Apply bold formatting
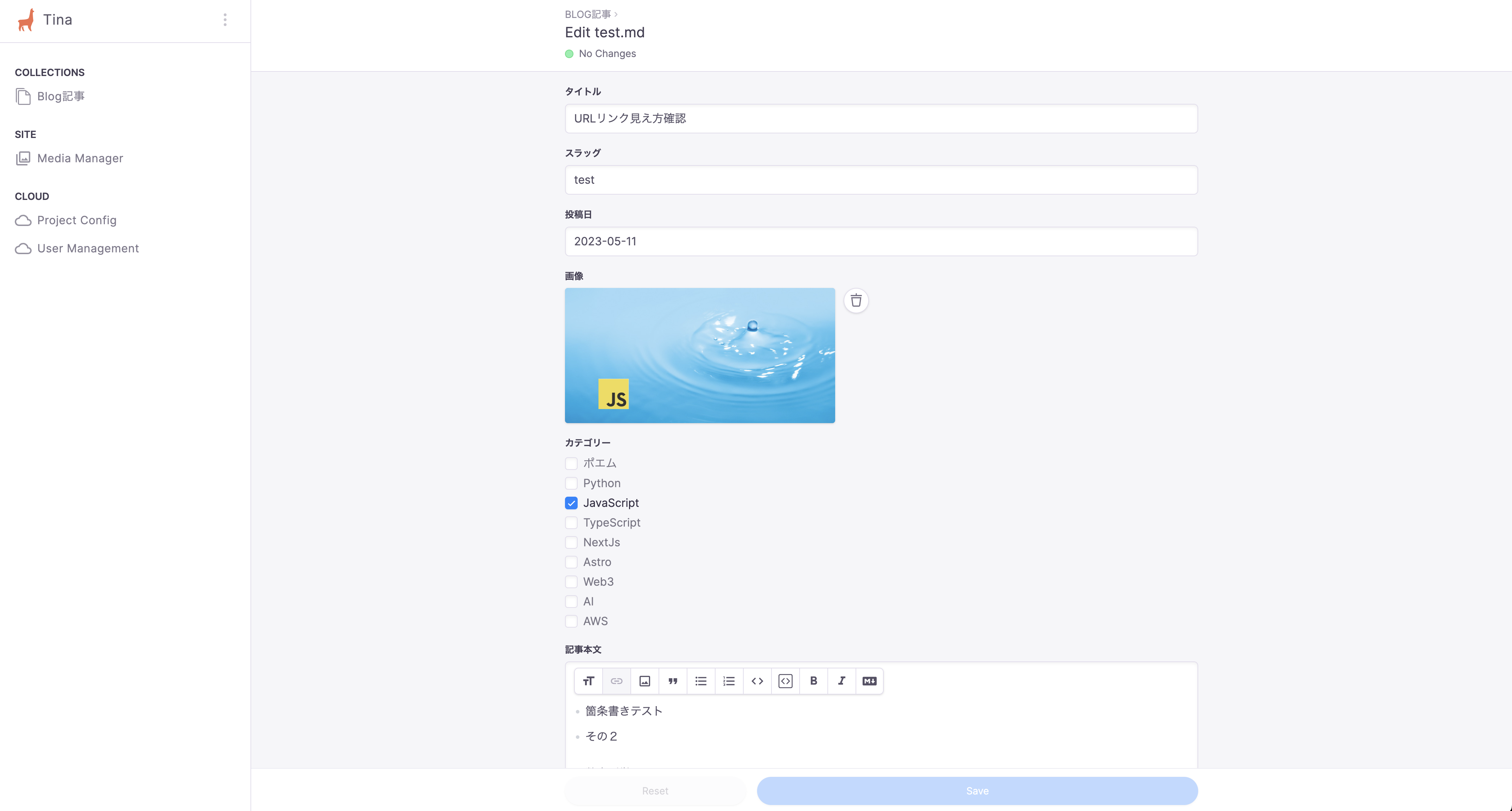Screen dimensions: 1512x811 pos(814,681)
